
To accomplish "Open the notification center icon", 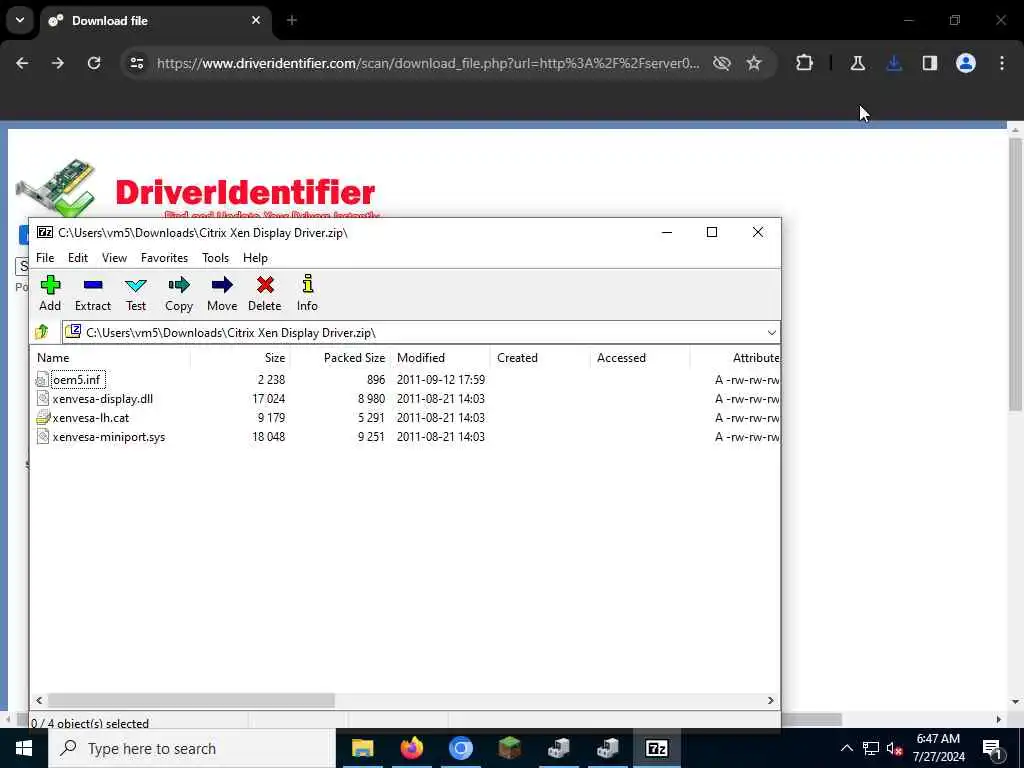I will (992, 748).
